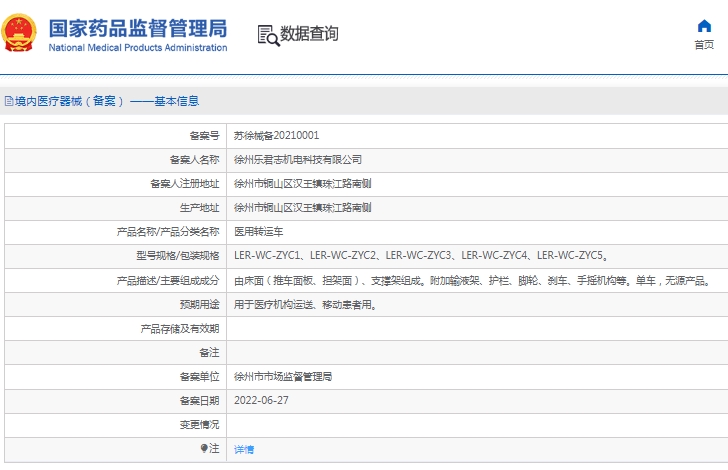The width and height of the screenshot is (728, 470).
Task: Select the 型号规格/包装规格 label
Action: coord(177,256)
